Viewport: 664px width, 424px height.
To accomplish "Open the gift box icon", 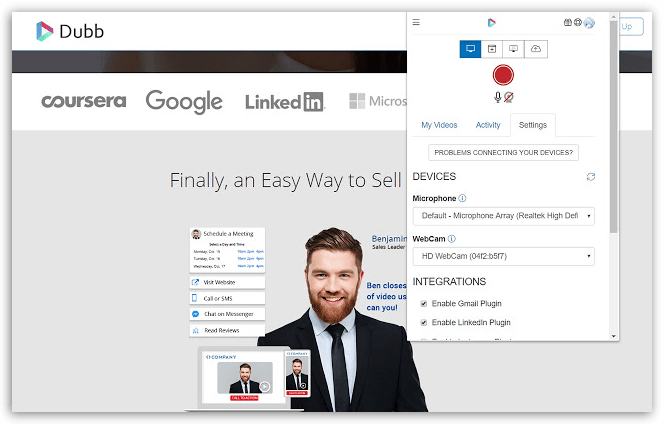I will click(x=568, y=22).
